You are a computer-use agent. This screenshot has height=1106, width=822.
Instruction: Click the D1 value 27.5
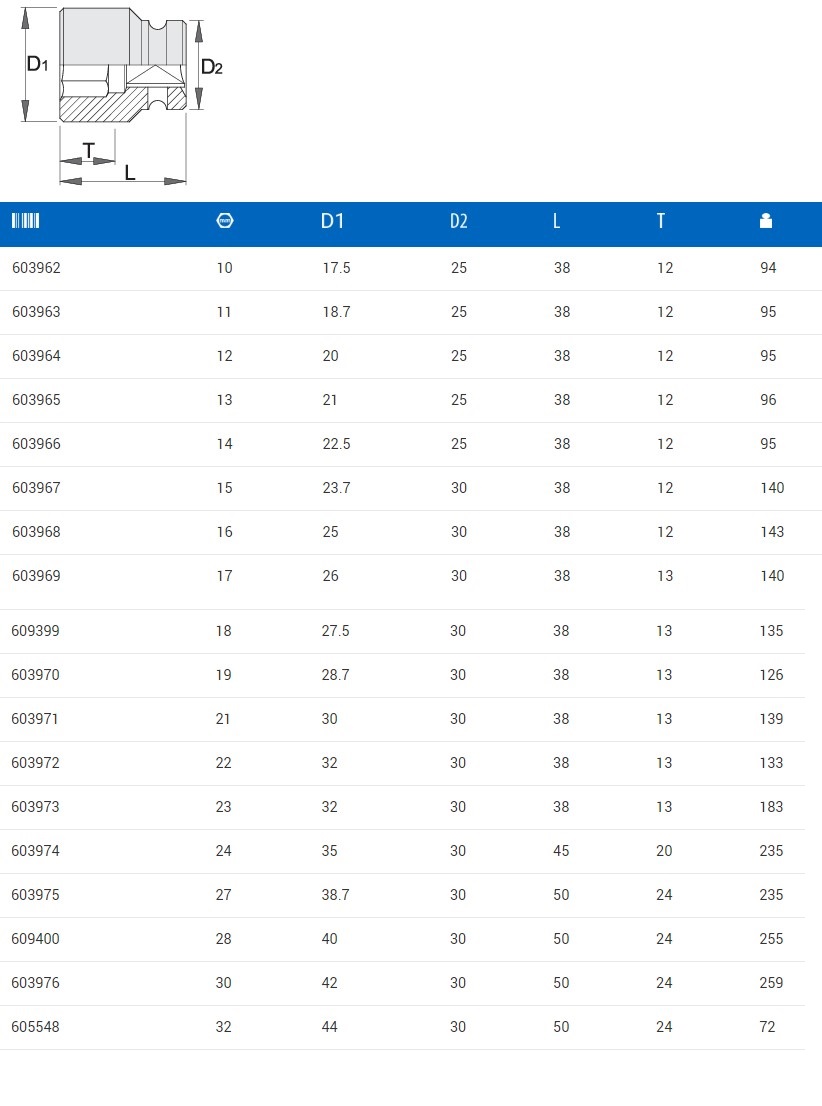tap(336, 631)
